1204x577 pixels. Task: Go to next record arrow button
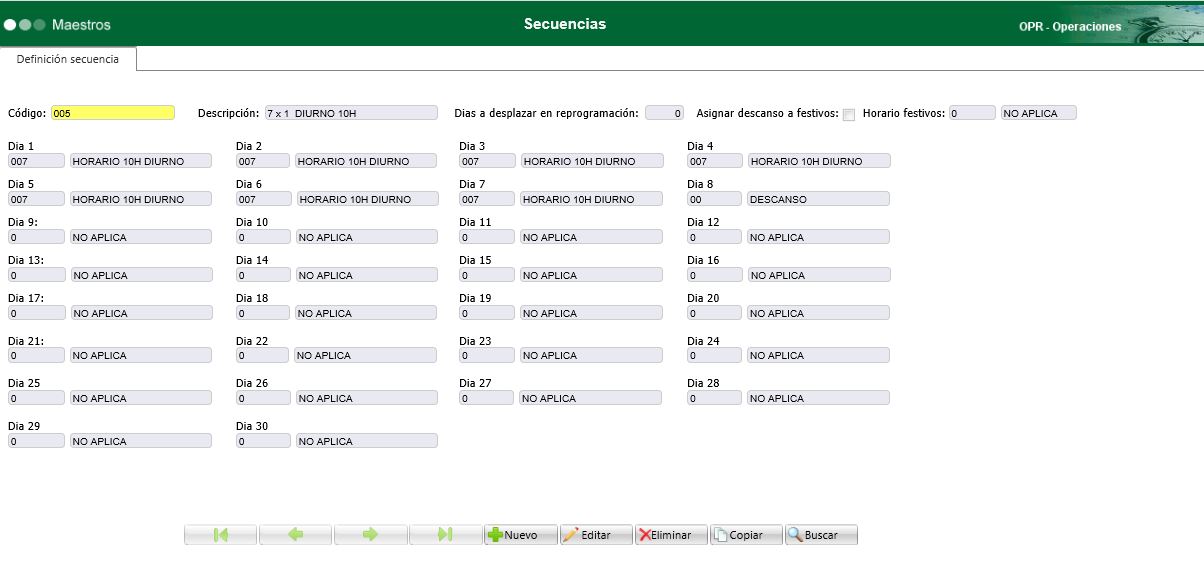pos(371,535)
